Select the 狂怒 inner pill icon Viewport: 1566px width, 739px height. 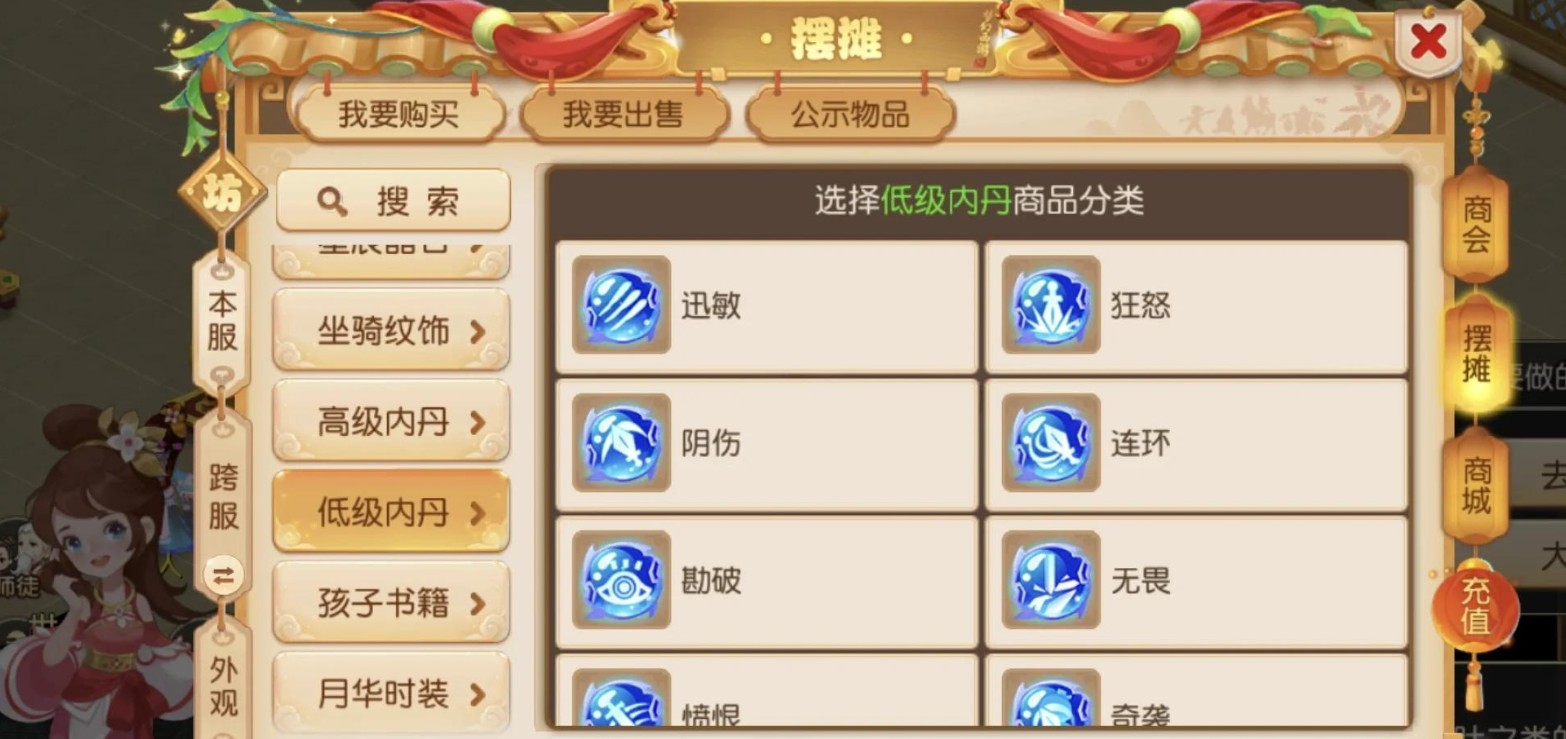click(1051, 304)
